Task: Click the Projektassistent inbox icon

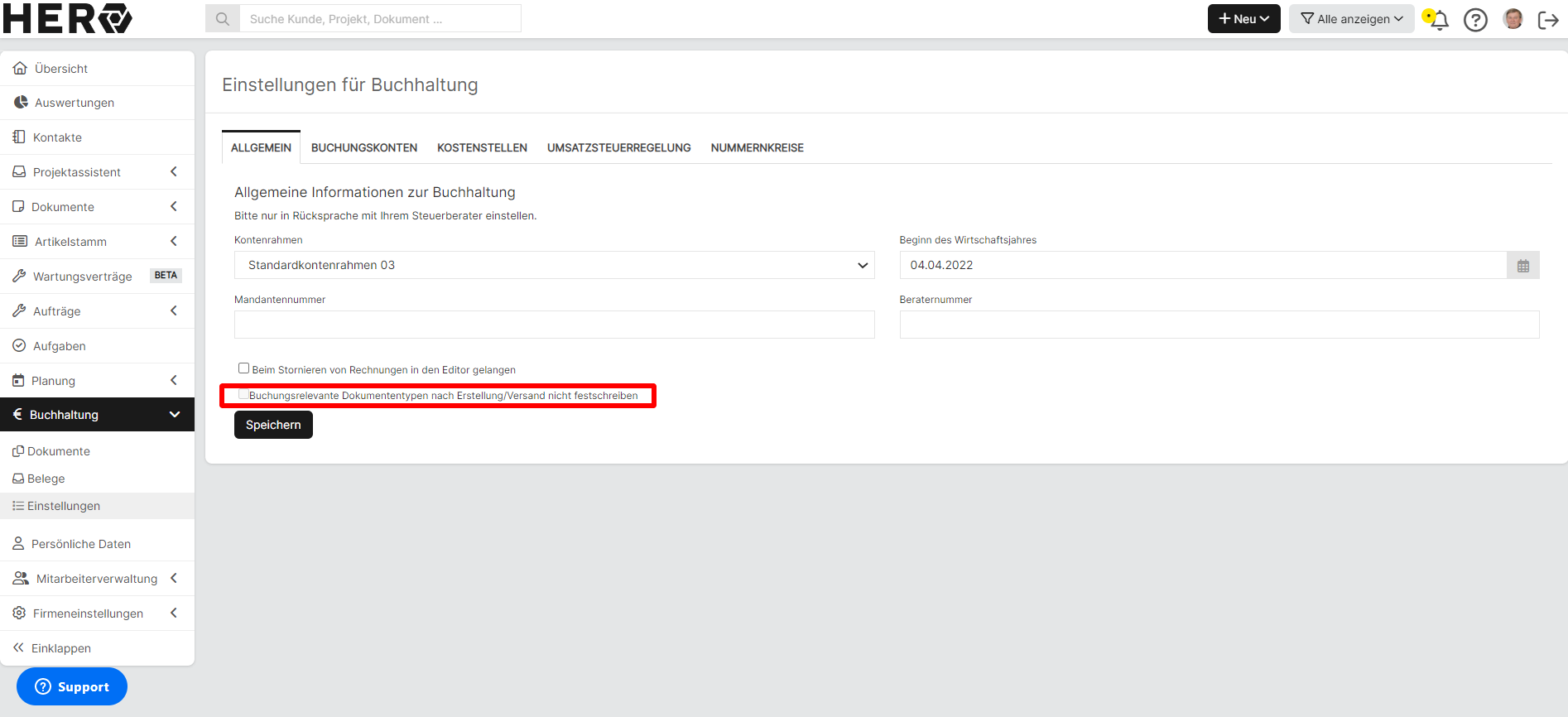Action: click(19, 171)
